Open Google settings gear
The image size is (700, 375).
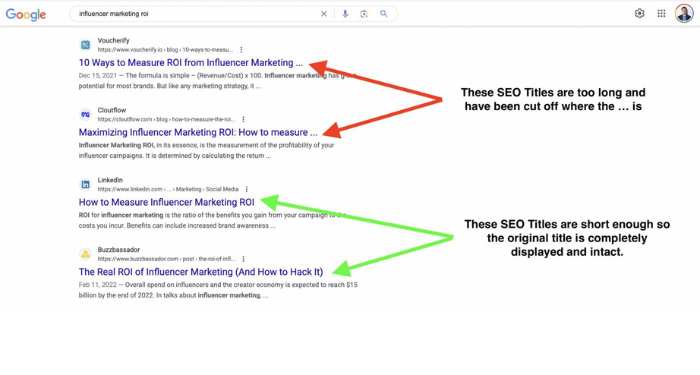[x=640, y=13]
